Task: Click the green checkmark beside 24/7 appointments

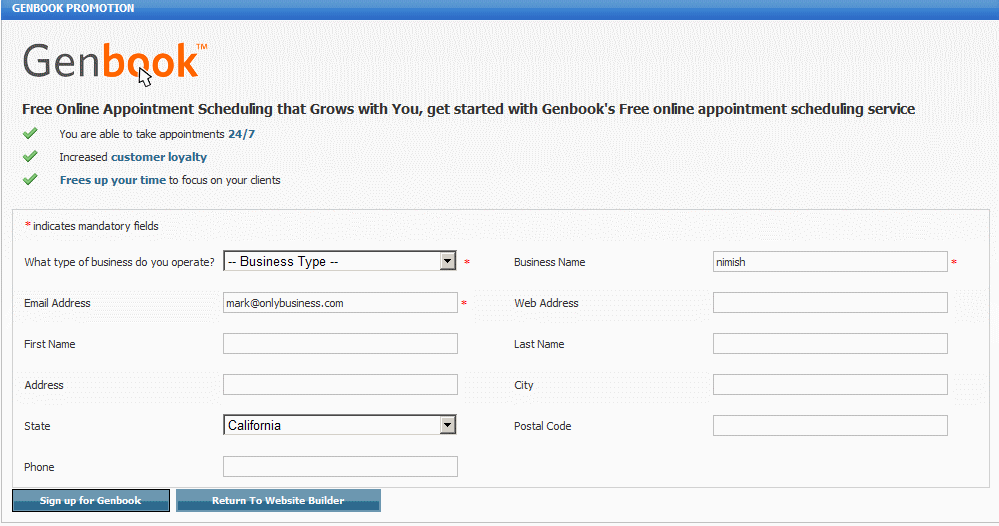Action: [x=30, y=133]
